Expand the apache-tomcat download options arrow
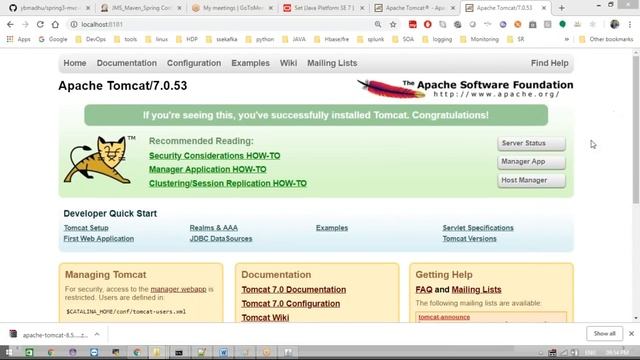Screen dimensions: 640x360 coord(97,334)
